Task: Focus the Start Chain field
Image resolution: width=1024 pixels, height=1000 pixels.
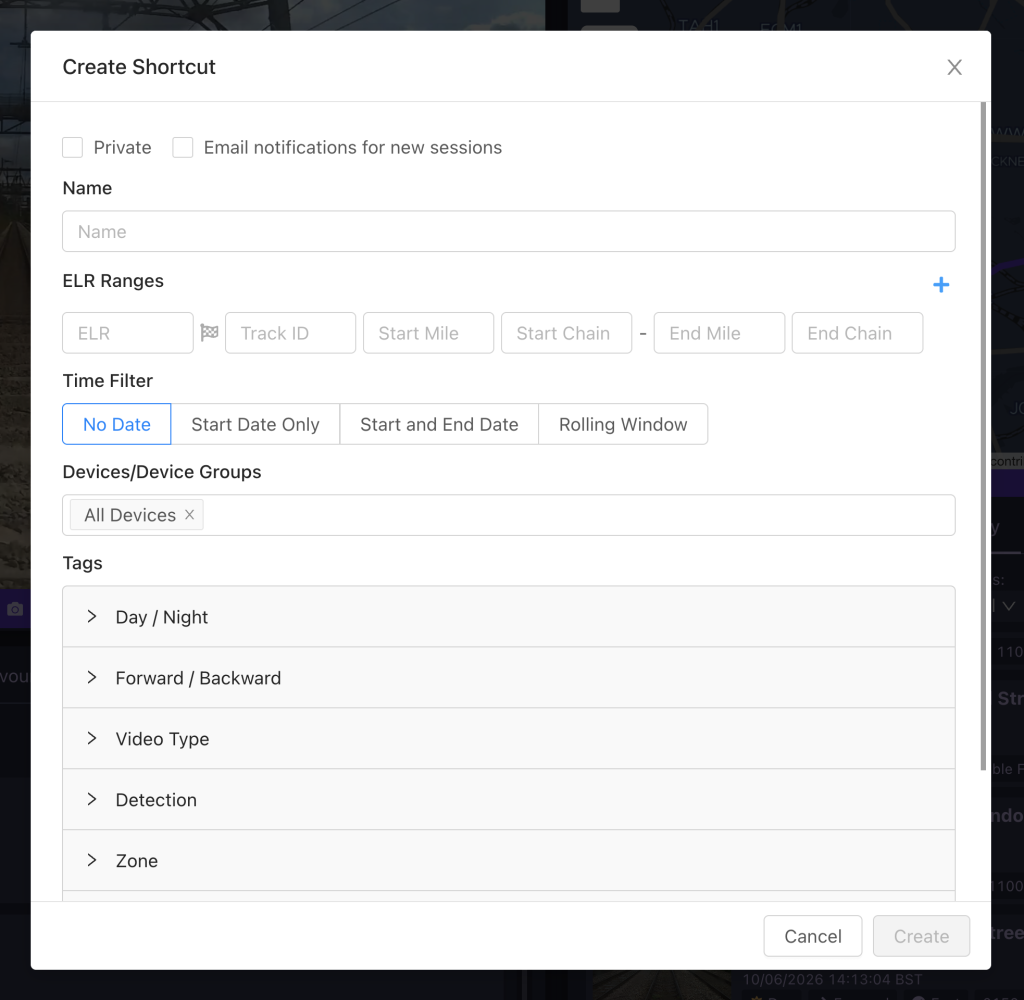Action: point(566,333)
